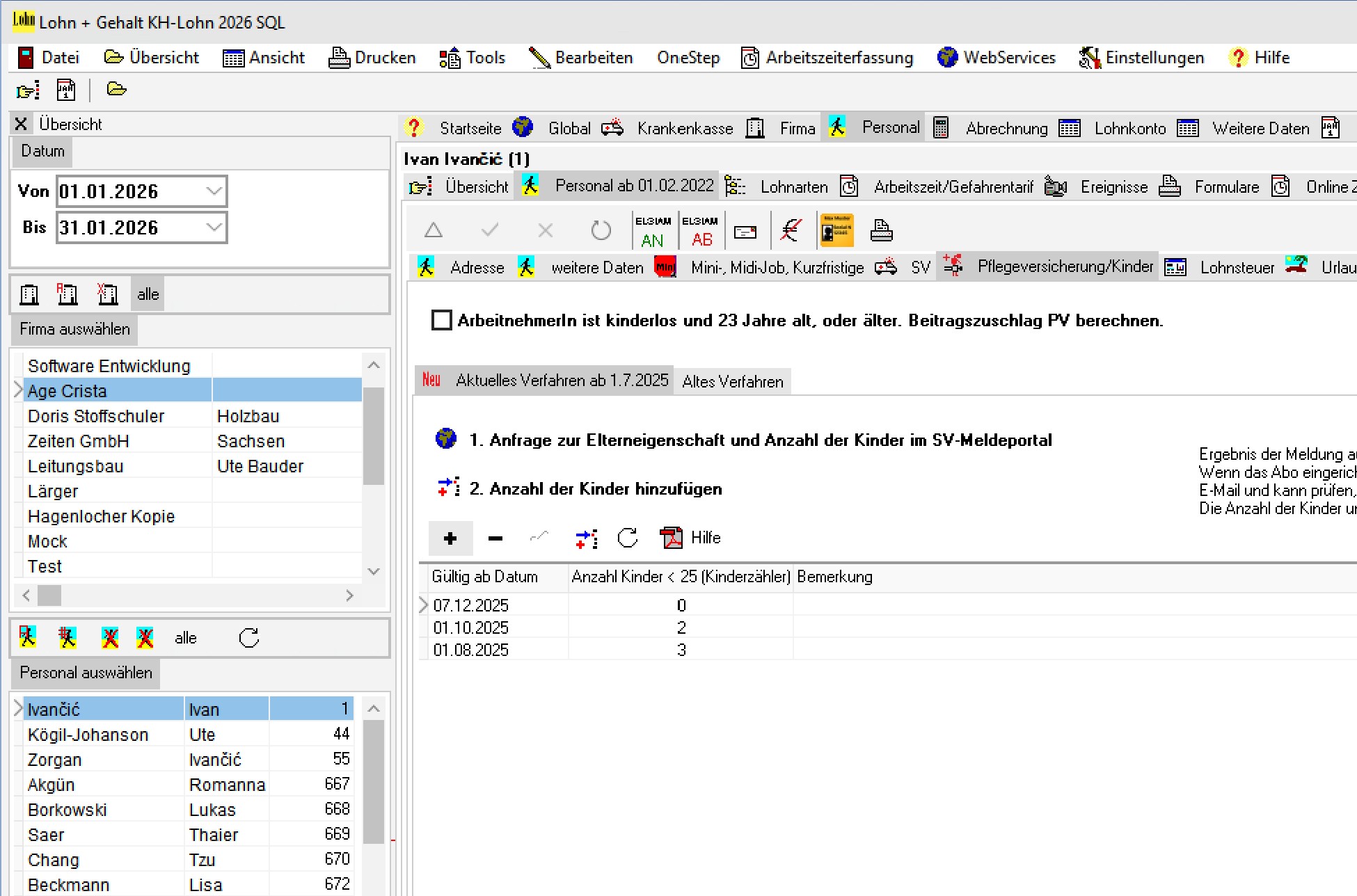This screenshot has height=896, width=1357.
Task: Open the Von date dropdown
Action: 214,191
